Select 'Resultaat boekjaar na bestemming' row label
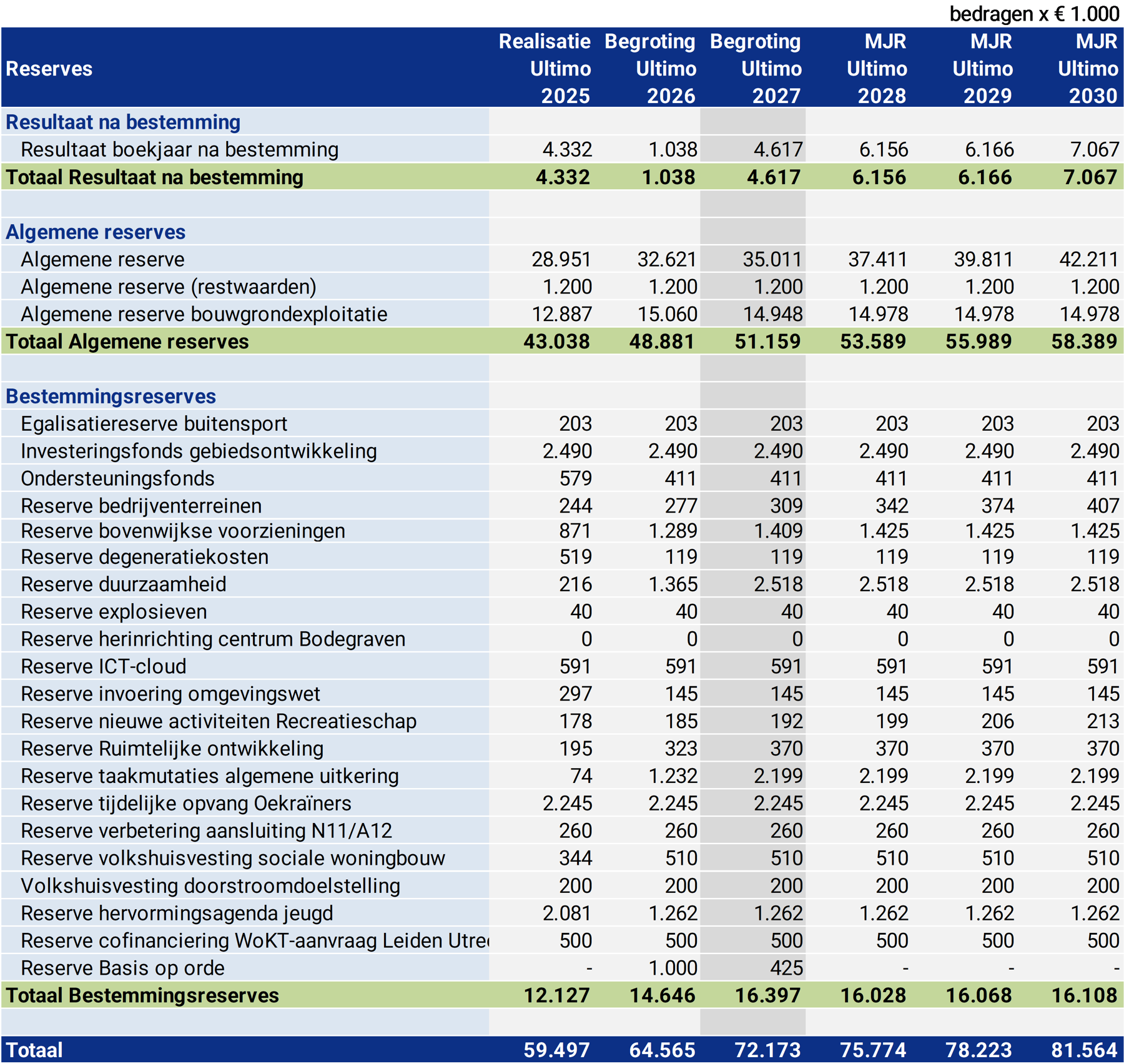Image resolution: width=1124 pixels, height=1064 pixels. click(x=179, y=150)
